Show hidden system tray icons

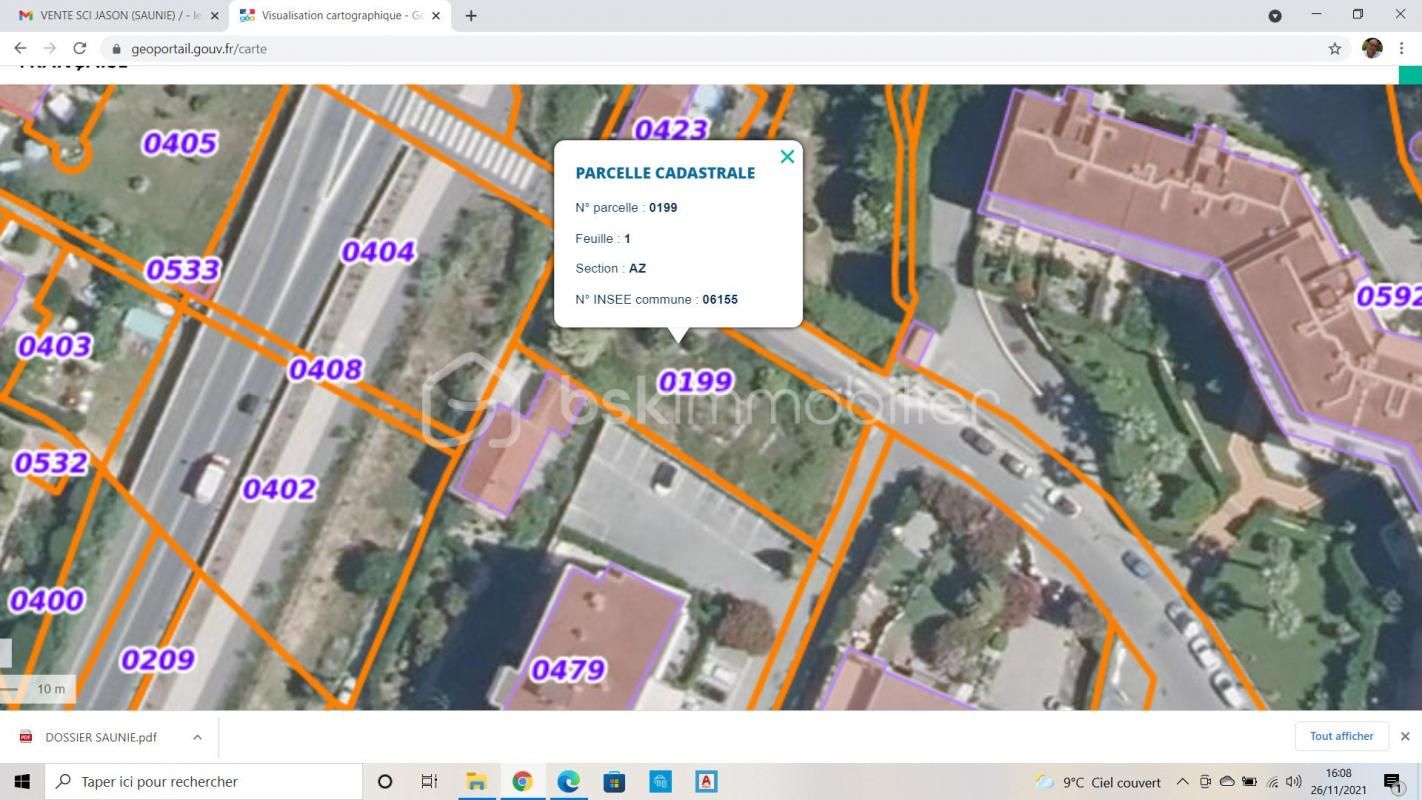pos(1182,782)
